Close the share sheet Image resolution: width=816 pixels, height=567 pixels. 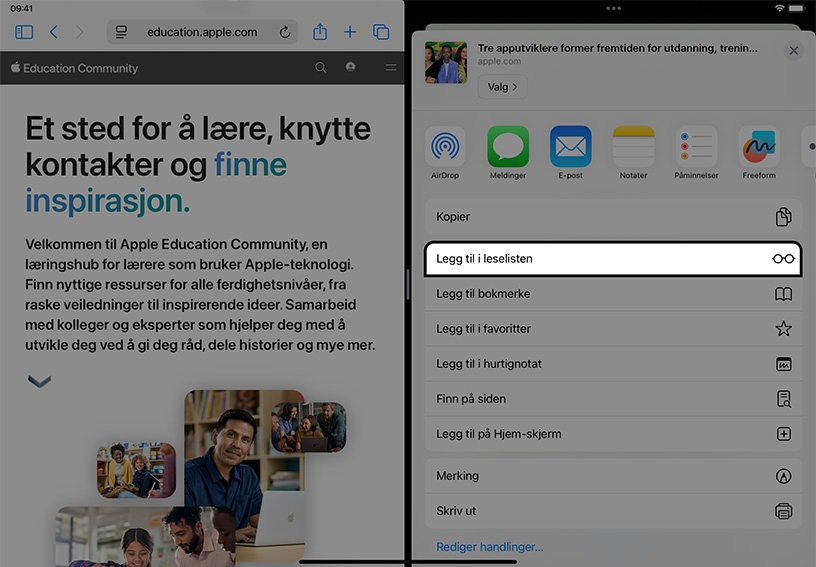coord(794,50)
